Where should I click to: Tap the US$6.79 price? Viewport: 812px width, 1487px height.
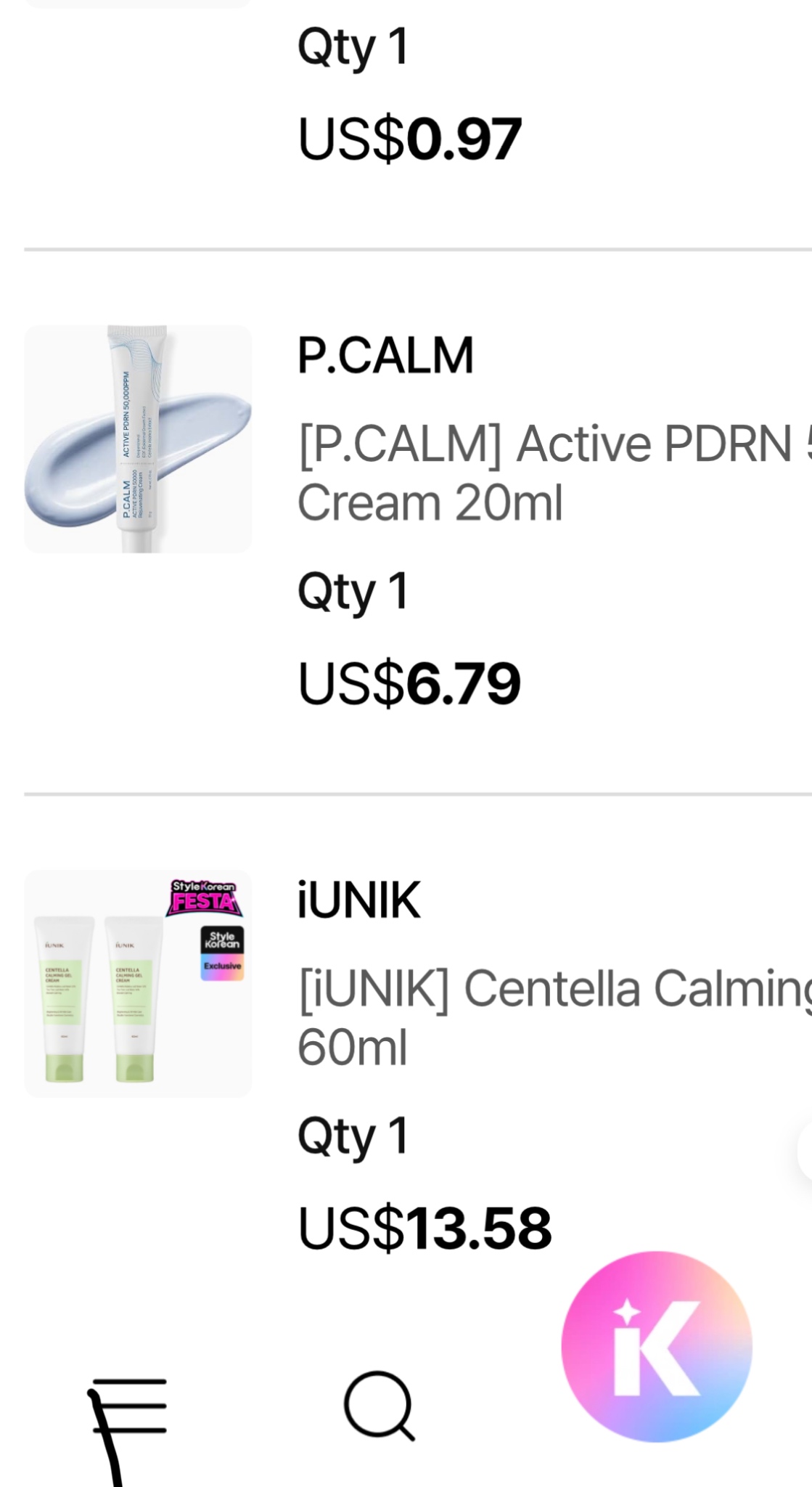coord(409,683)
